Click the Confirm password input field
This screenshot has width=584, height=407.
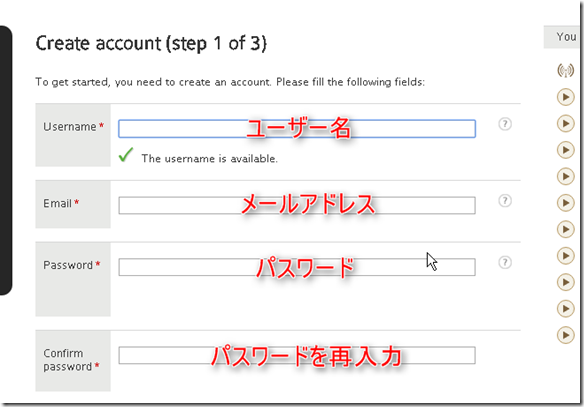coord(297,355)
